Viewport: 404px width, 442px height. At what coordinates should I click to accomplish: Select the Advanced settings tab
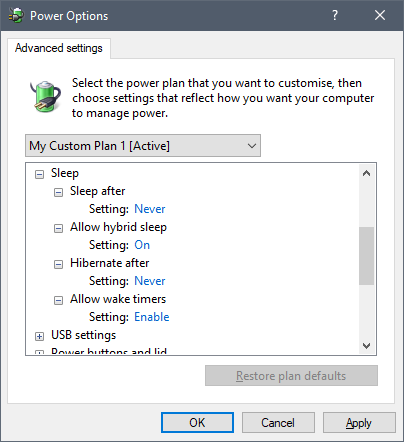(59, 48)
